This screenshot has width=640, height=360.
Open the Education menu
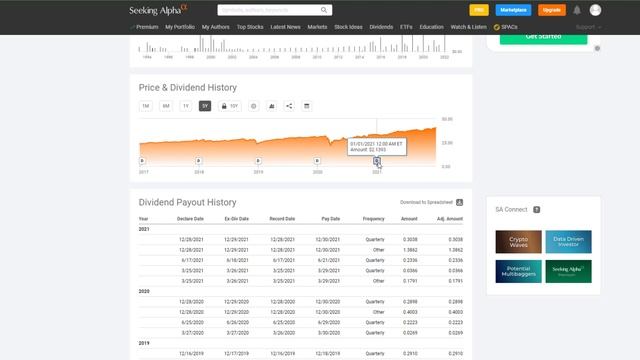431,27
